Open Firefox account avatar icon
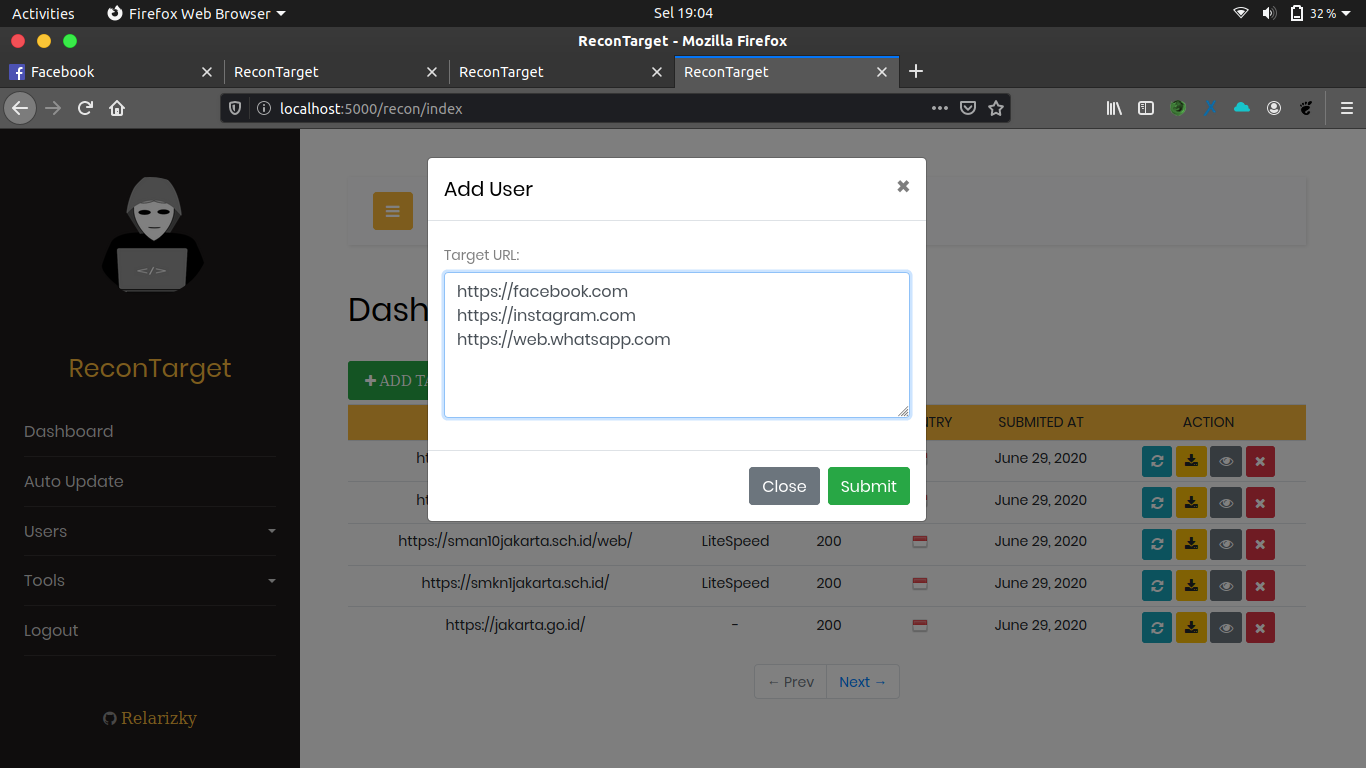Screen dimensions: 1366x768 [x=1274, y=108]
